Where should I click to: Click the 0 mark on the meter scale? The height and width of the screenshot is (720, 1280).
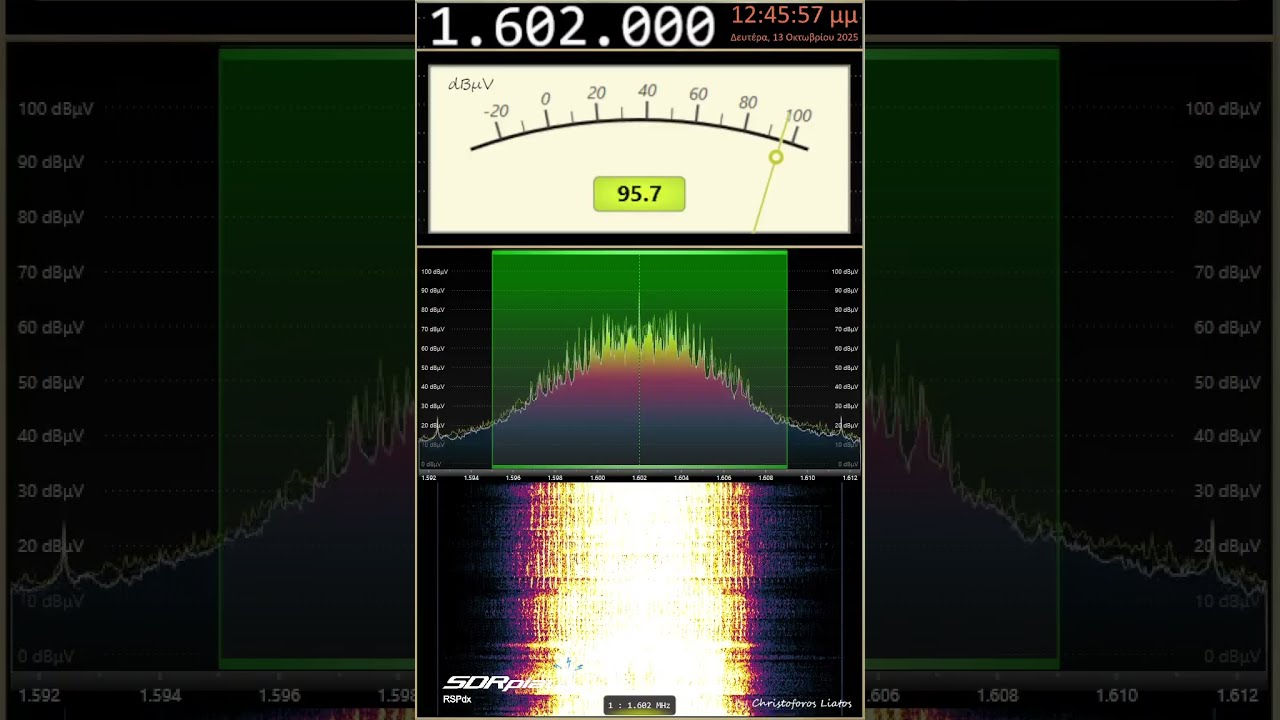pos(545,99)
